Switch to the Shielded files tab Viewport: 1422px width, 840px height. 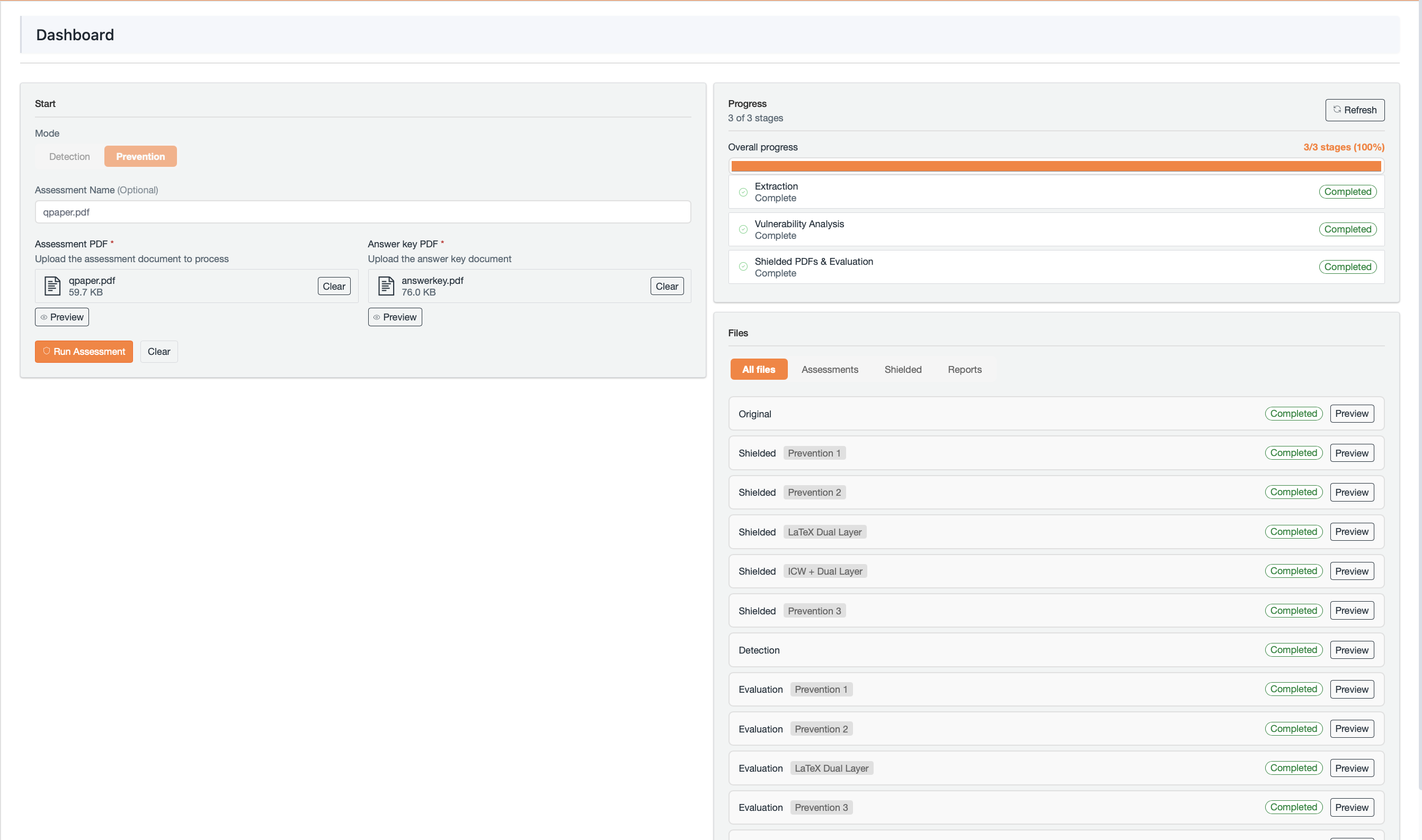(x=902, y=369)
